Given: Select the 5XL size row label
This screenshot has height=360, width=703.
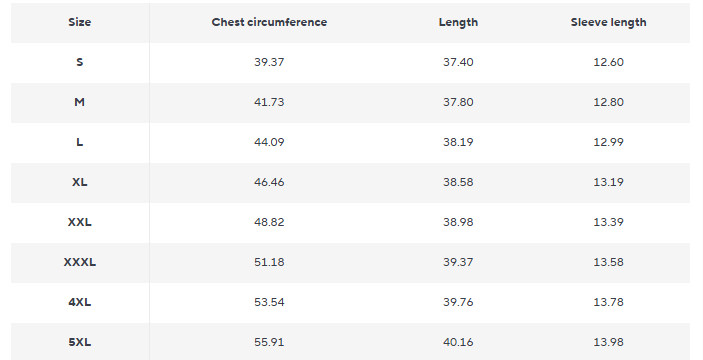Looking at the screenshot, I should tap(80, 342).
